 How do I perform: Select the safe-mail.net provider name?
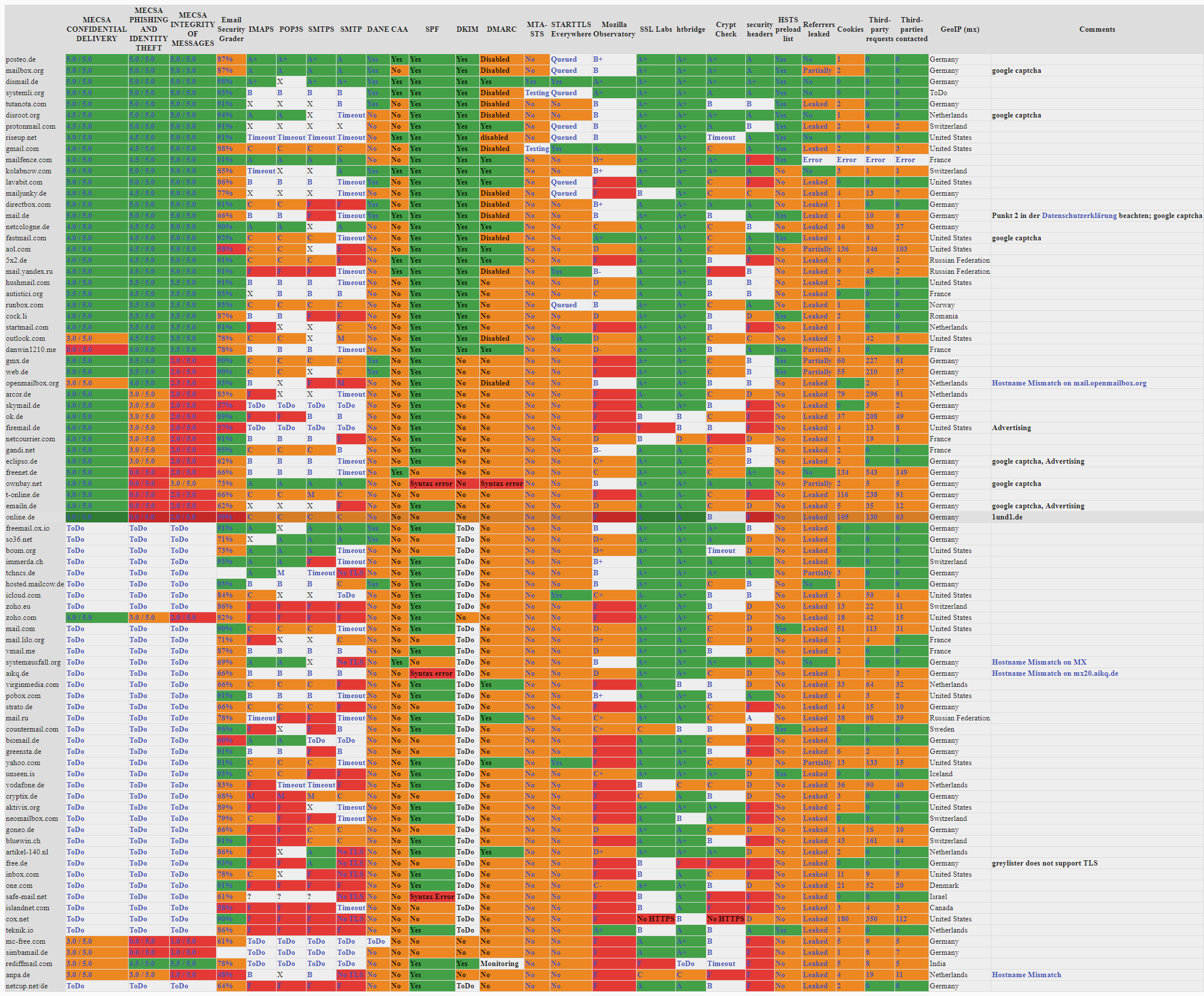click(x=26, y=897)
